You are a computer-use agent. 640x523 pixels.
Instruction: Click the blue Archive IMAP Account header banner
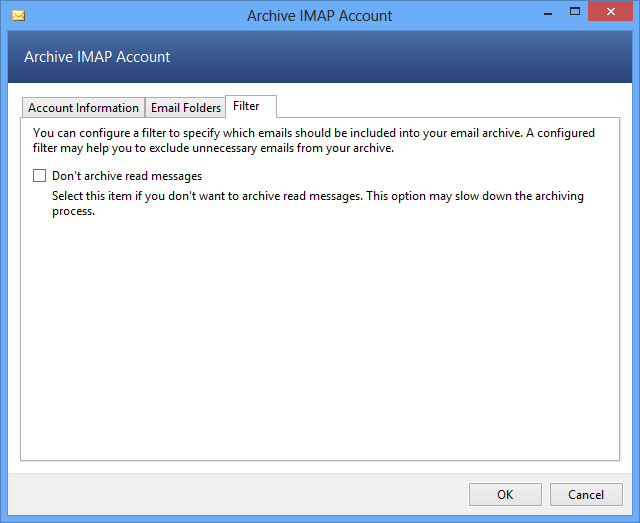click(320, 58)
